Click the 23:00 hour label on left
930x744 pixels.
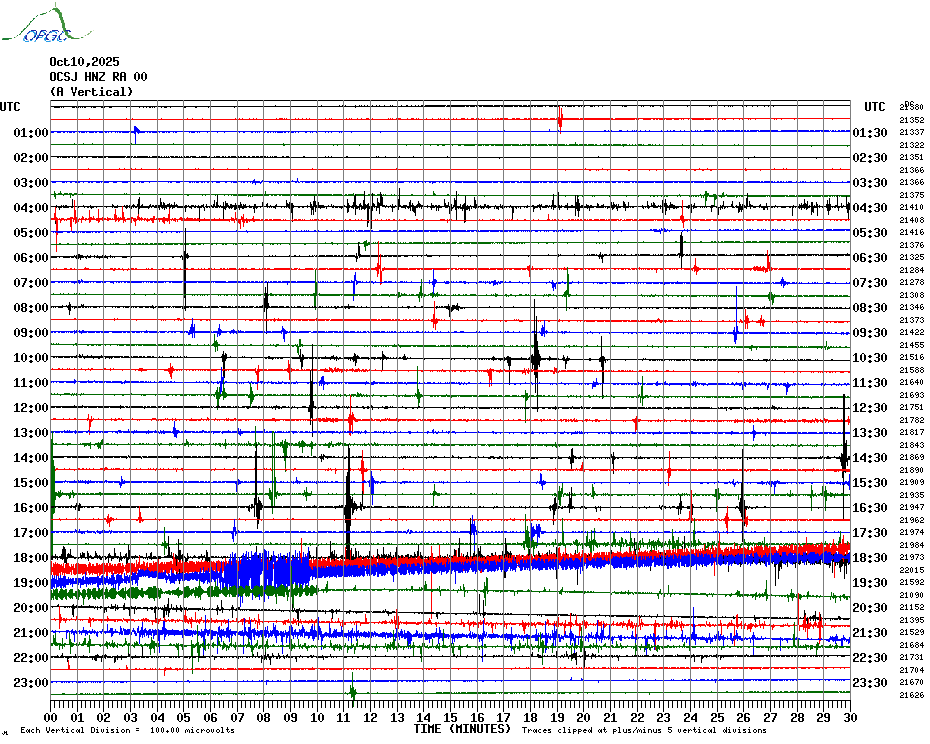(32, 683)
